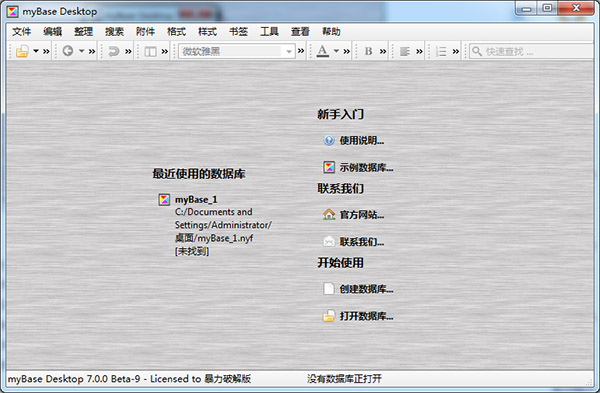
Task: Click the paragraph alignment toolbar icon
Action: 404,51
